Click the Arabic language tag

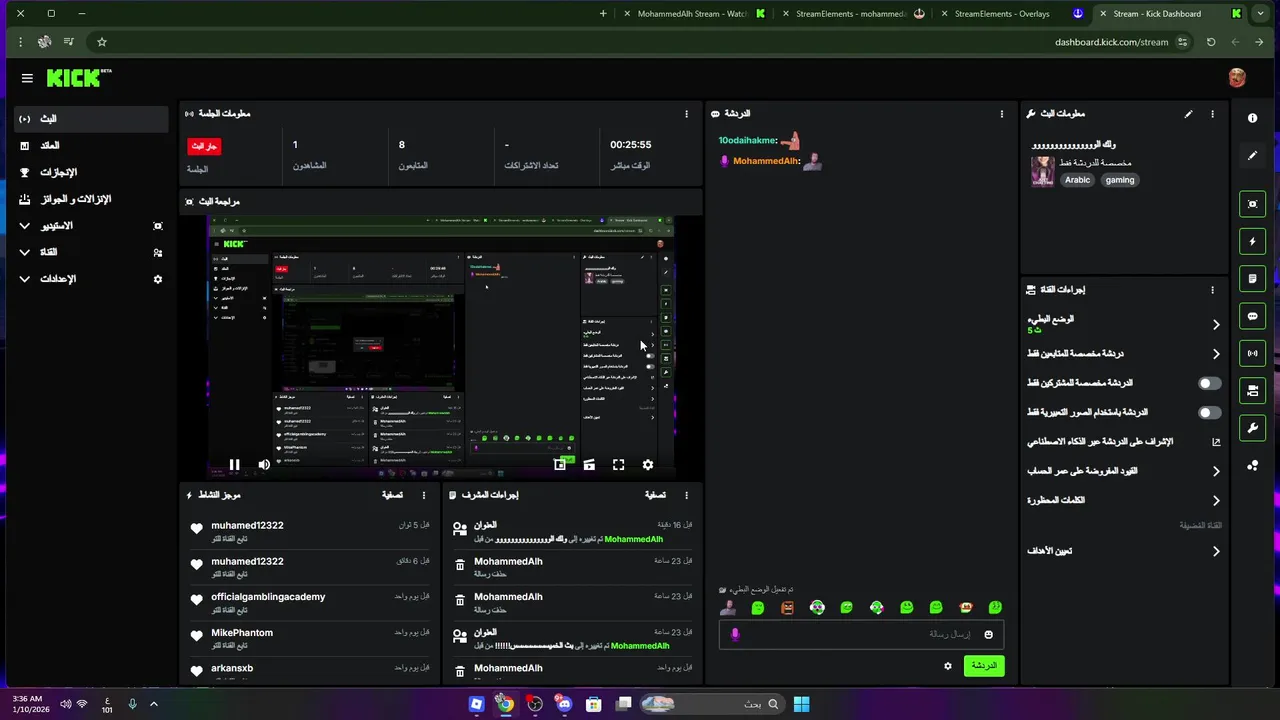(1077, 180)
